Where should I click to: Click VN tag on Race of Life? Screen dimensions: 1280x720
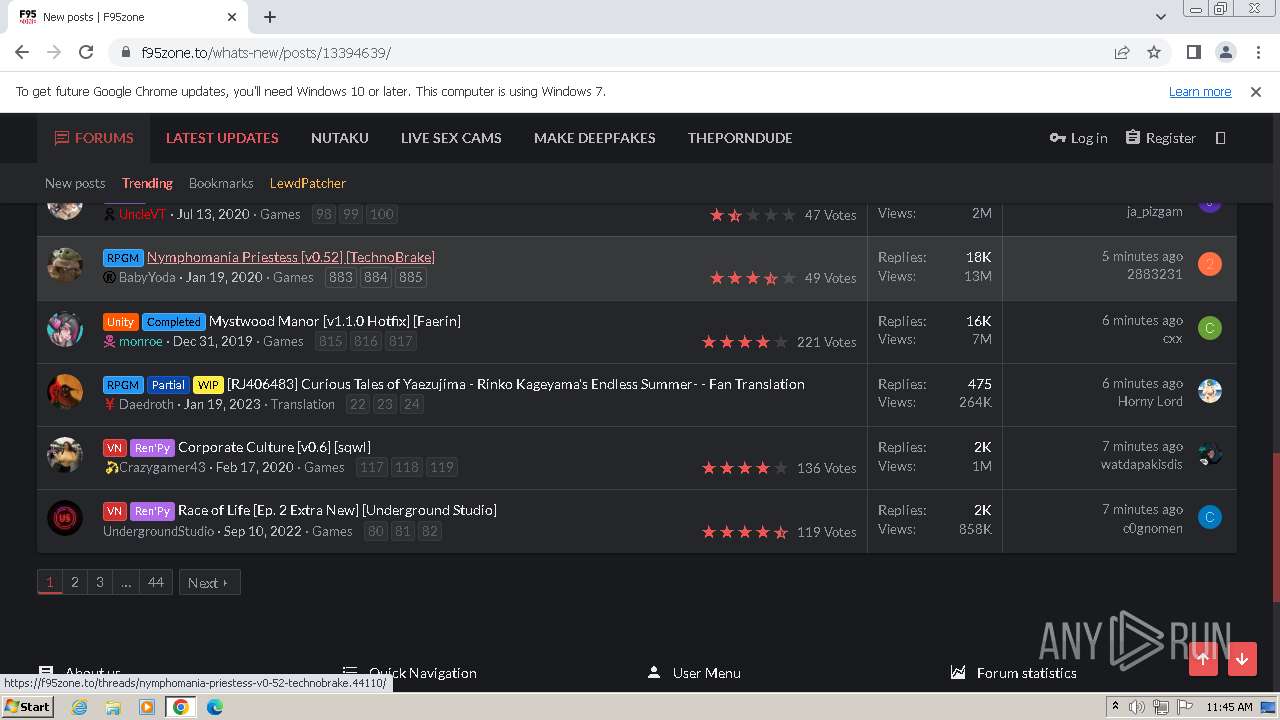tap(114, 510)
